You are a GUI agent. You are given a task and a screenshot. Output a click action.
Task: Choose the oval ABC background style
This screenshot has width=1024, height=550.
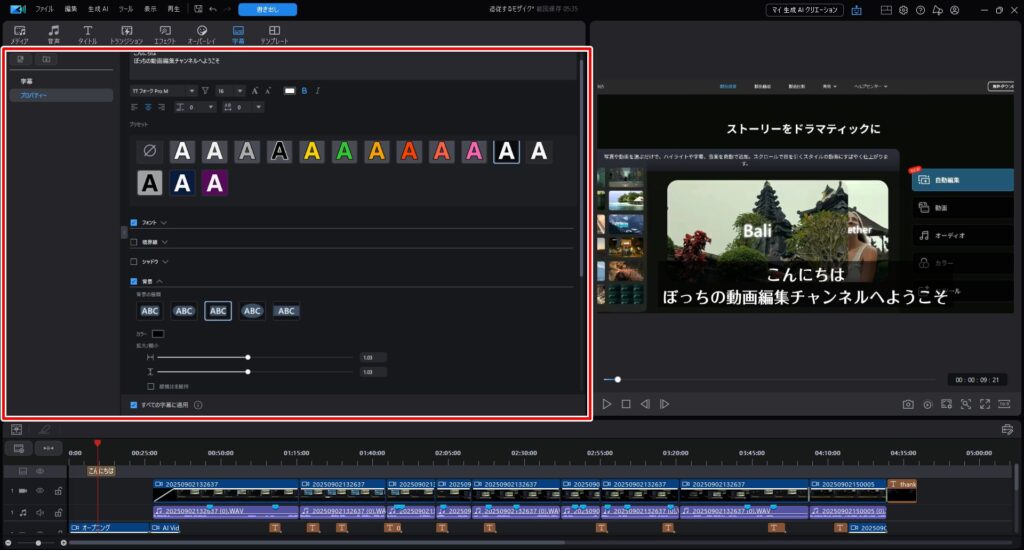(252, 311)
